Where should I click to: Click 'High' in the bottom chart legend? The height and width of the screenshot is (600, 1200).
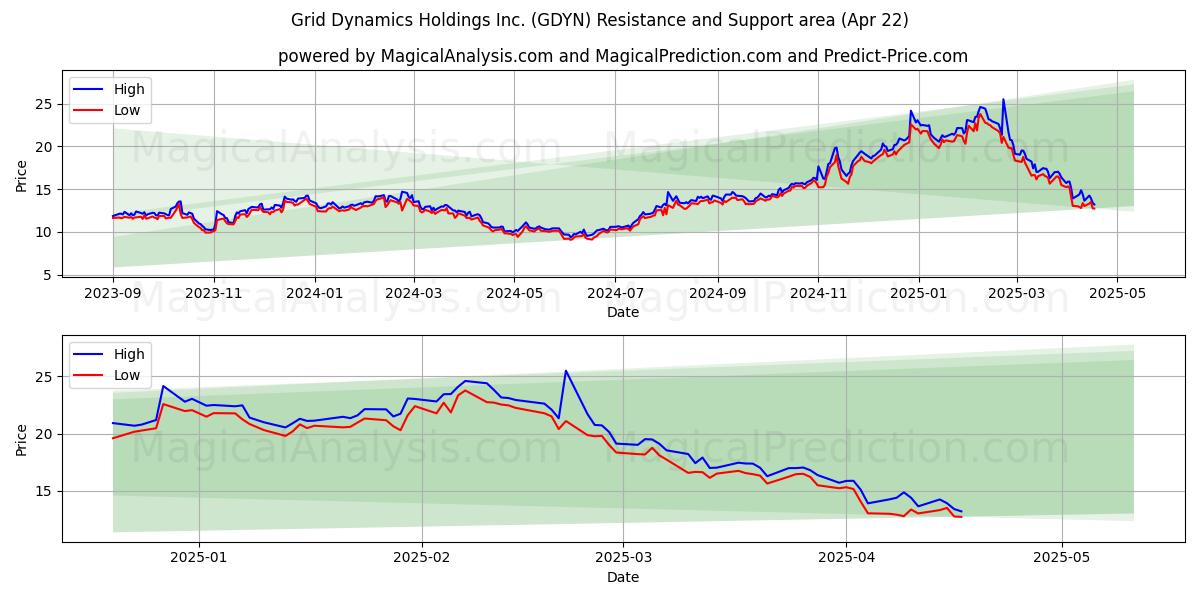pos(129,354)
